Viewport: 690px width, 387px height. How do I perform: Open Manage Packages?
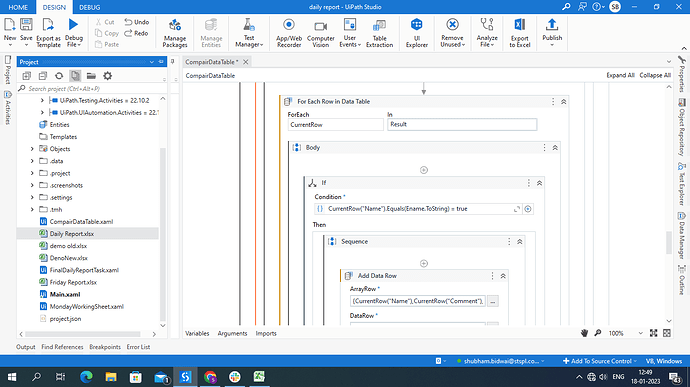click(x=175, y=33)
